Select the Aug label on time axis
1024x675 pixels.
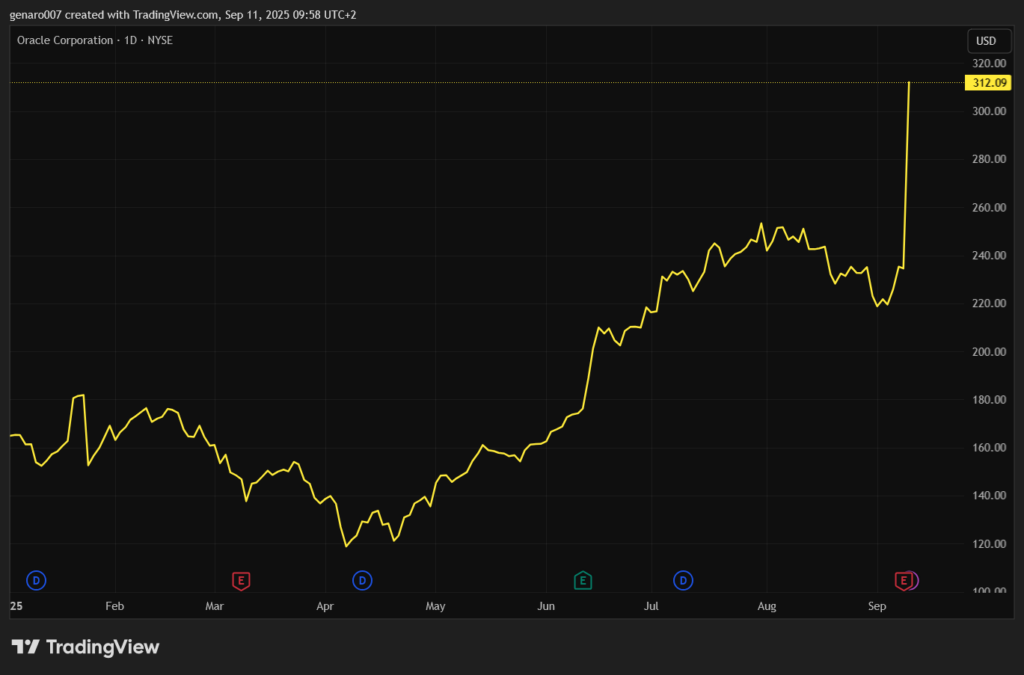(x=767, y=606)
